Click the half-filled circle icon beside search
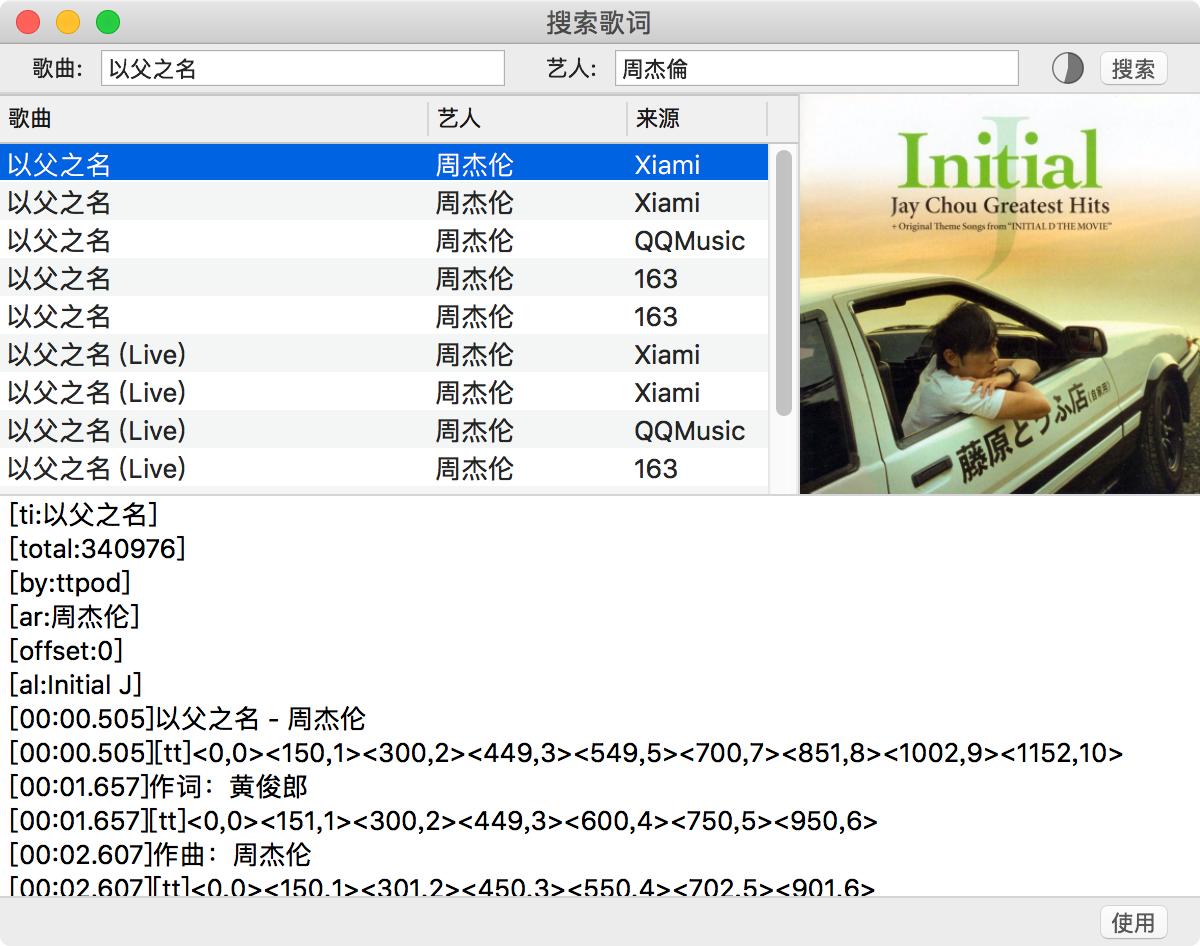This screenshot has width=1200, height=946. click(x=1067, y=68)
